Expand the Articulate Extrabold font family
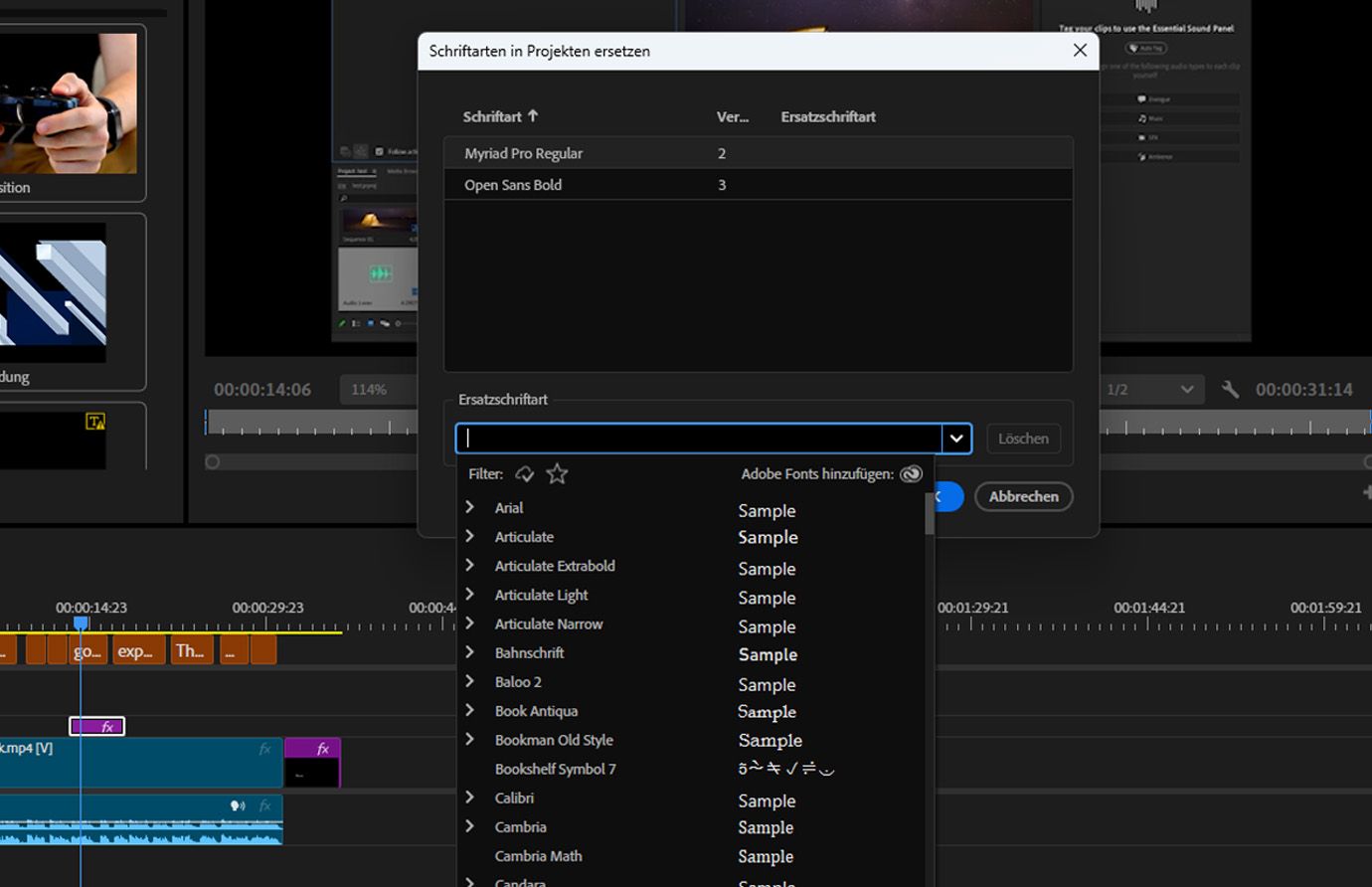This screenshot has width=1372, height=887. [x=470, y=566]
